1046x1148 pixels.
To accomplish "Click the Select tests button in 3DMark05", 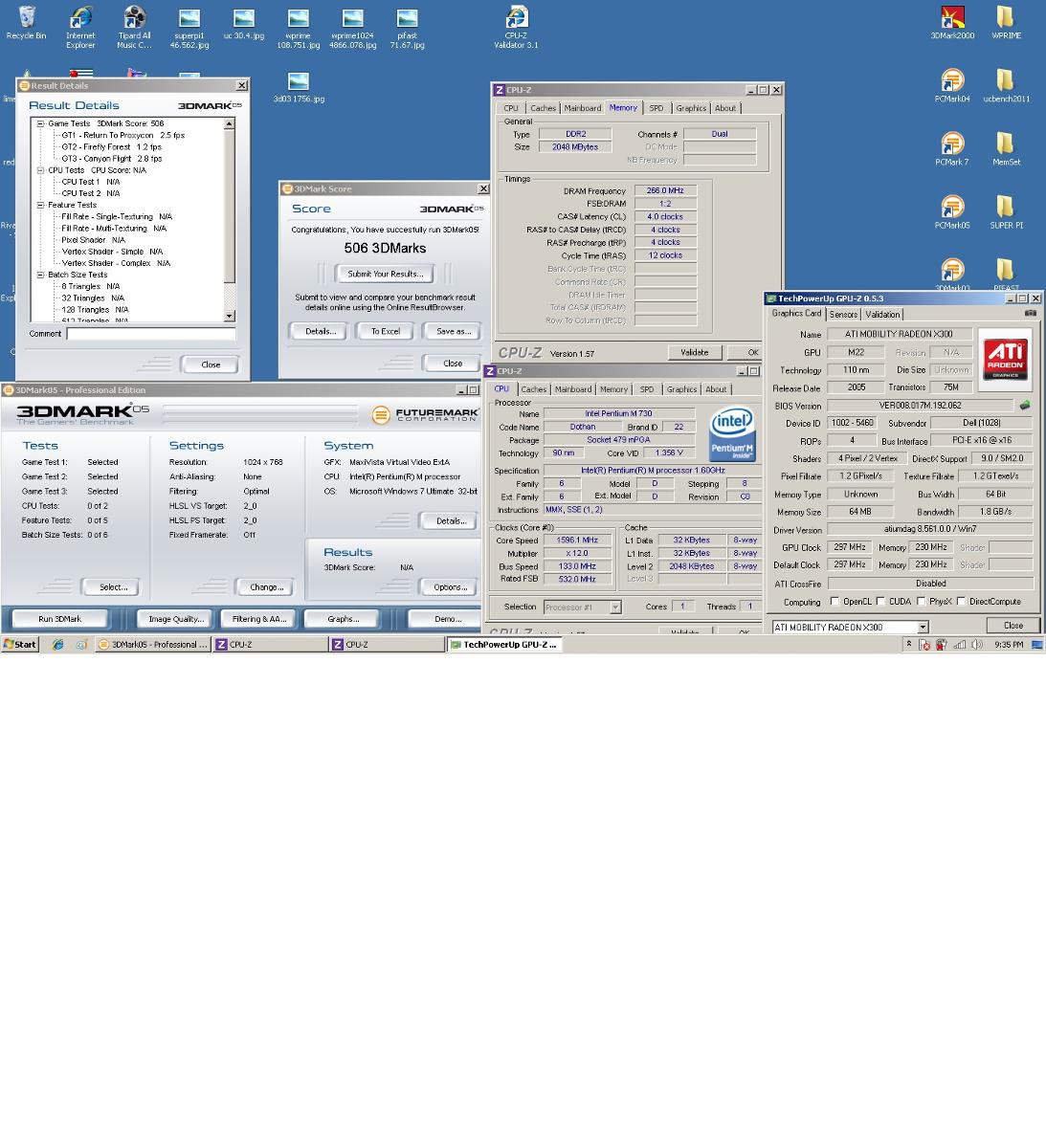I will click(113, 587).
